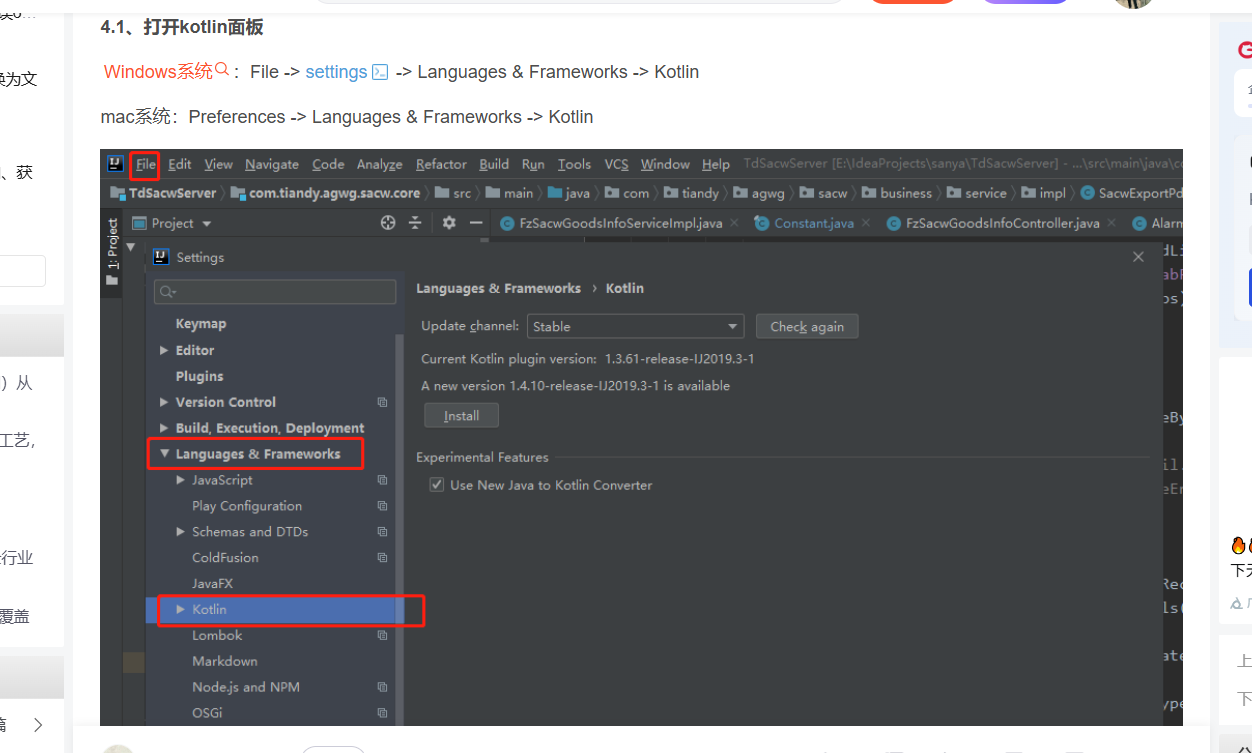Click the Windows系统 search link
The image size is (1252, 753).
[168, 71]
